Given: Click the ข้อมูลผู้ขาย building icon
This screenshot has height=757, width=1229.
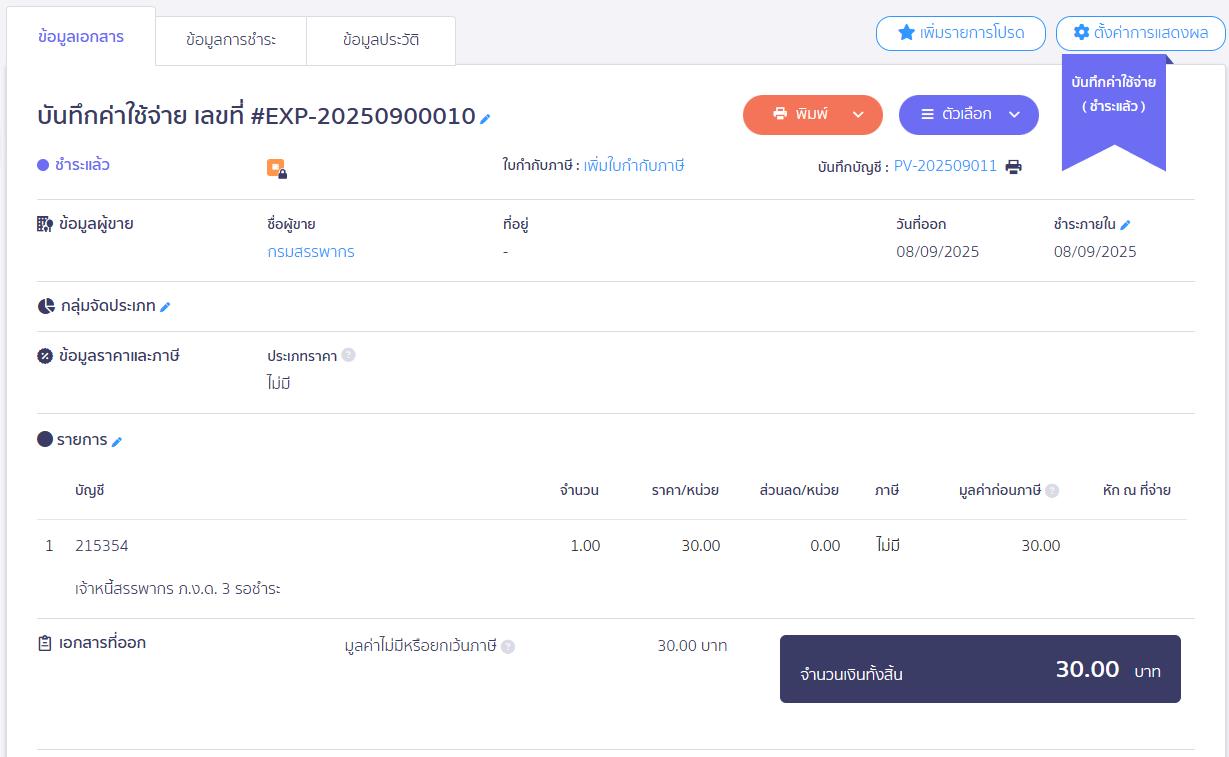Looking at the screenshot, I should coord(45,224).
